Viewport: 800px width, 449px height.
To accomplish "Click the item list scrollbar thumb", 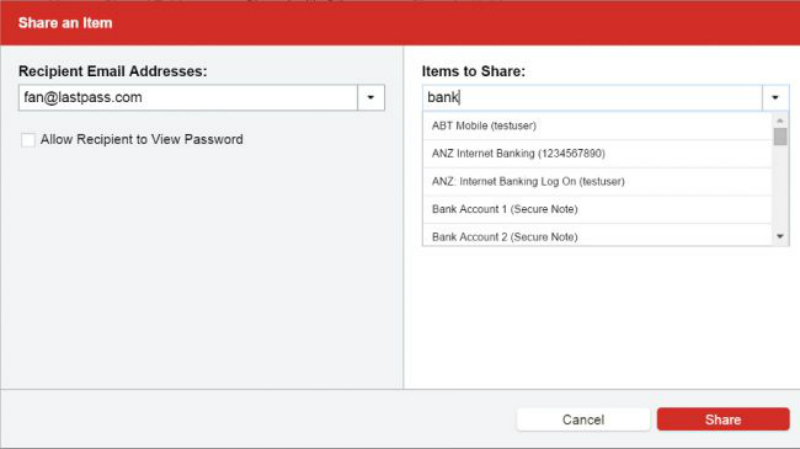I will coord(780,135).
